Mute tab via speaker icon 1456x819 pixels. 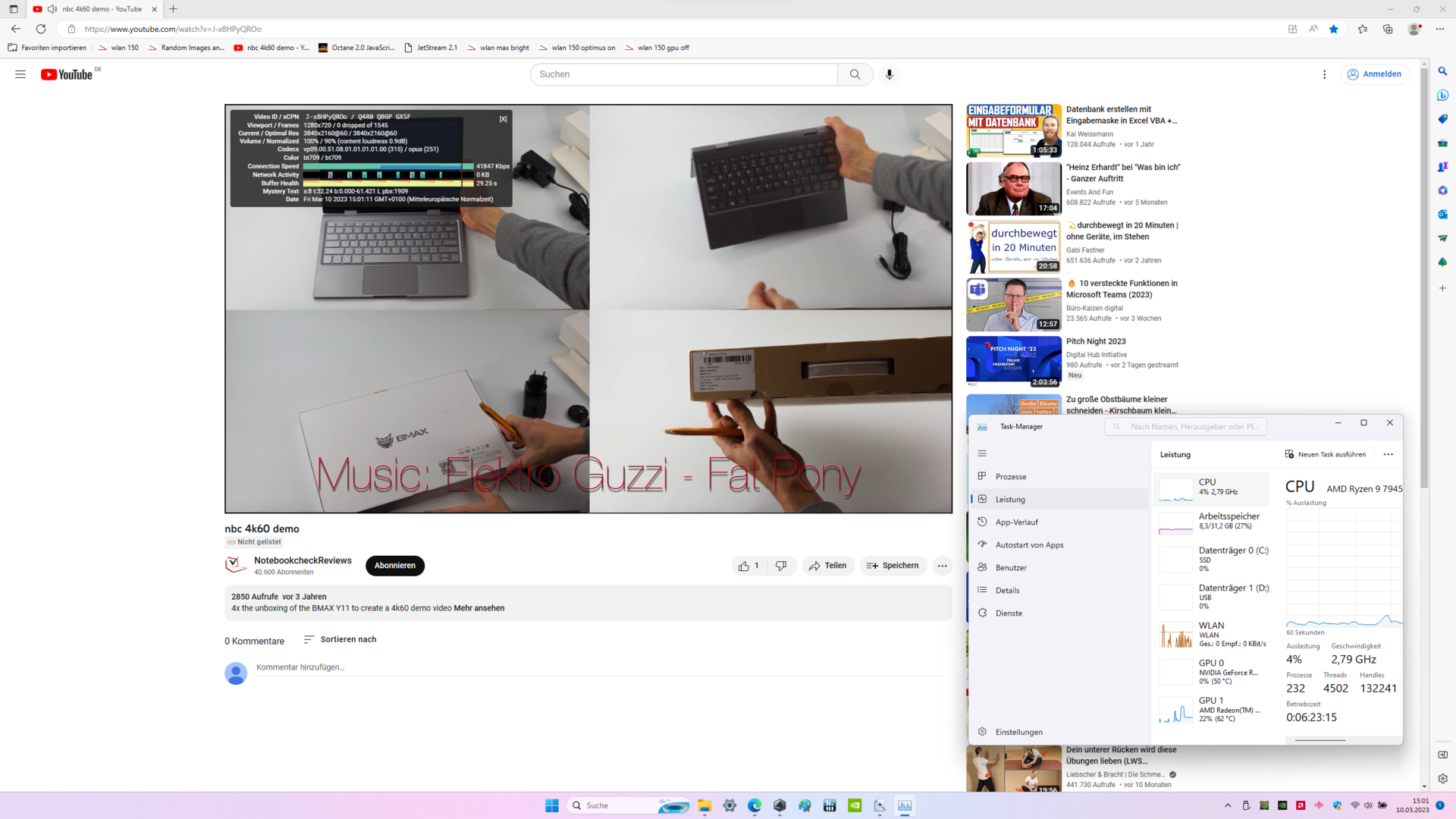click(52, 9)
